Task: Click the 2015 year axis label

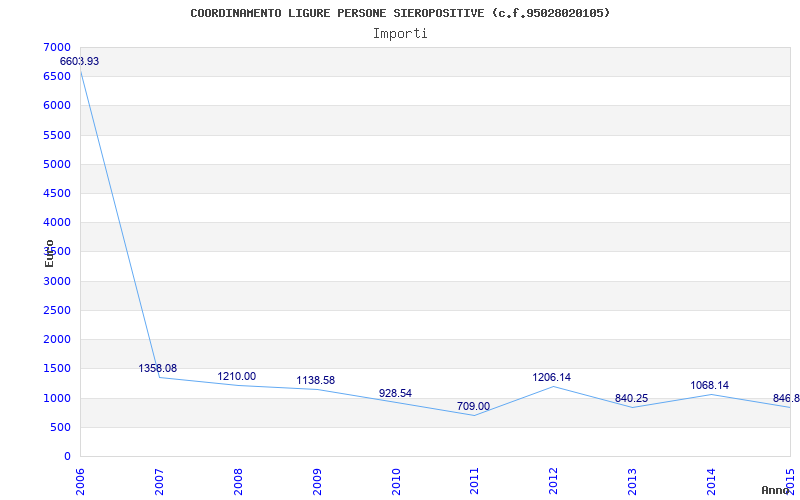Action: pyautogui.click(x=790, y=482)
